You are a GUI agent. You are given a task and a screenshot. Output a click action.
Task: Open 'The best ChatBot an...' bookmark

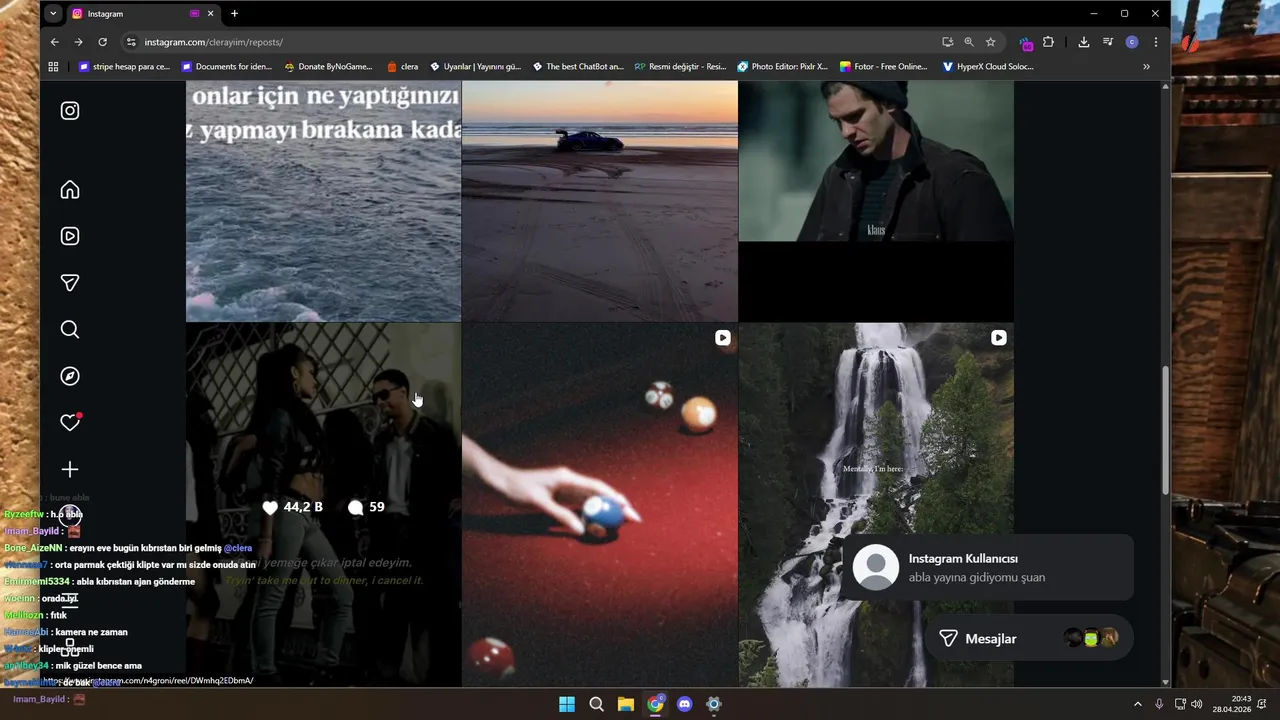tap(578, 67)
